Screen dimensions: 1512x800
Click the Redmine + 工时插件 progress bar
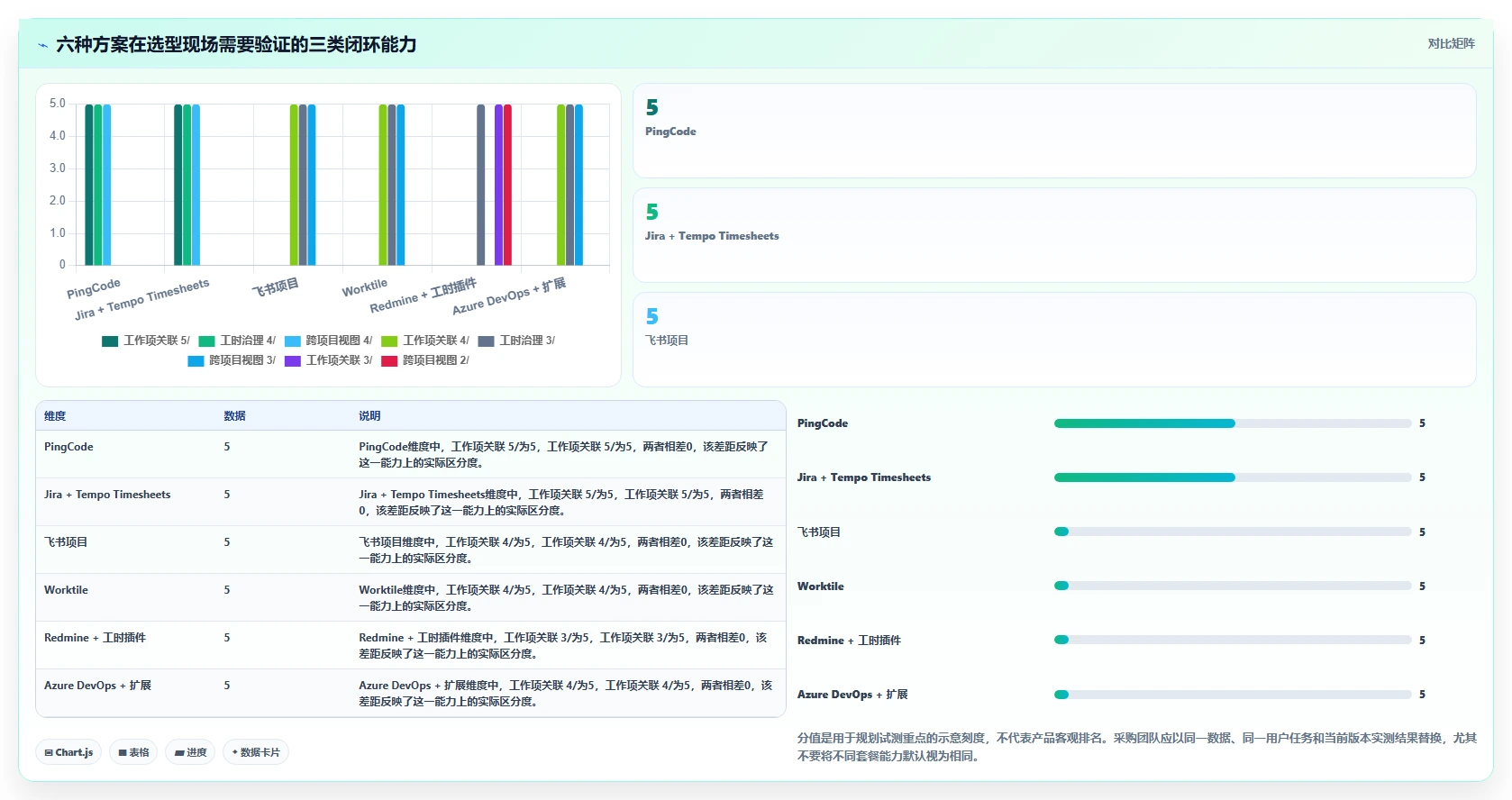(1233, 640)
